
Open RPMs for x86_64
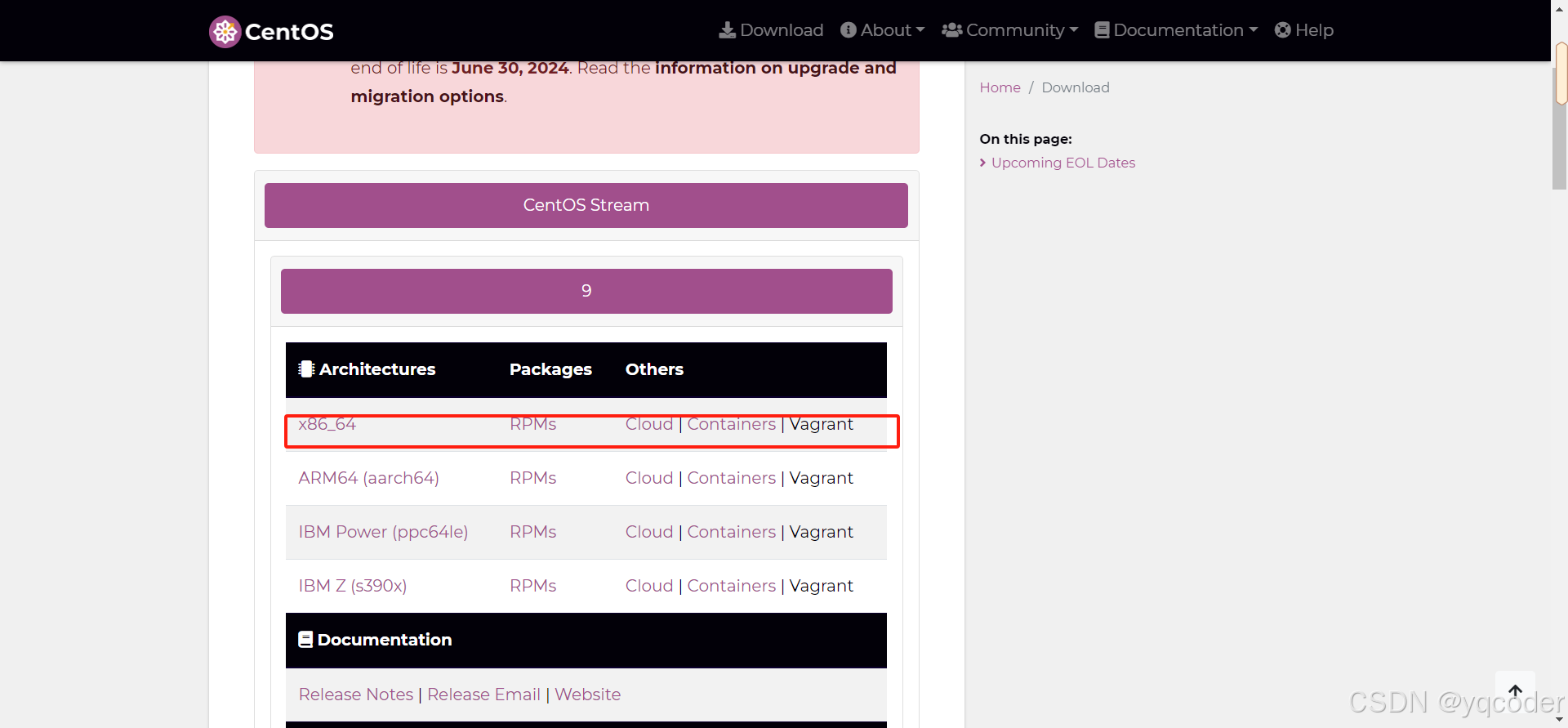pos(533,424)
